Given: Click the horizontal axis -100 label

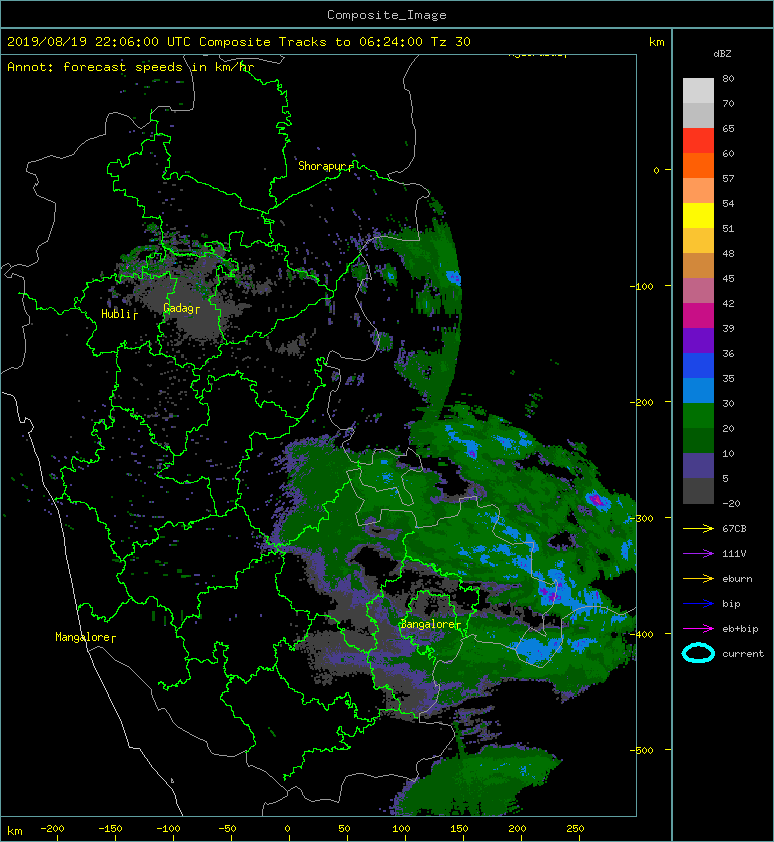Looking at the screenshot, I should pyautogui.click(x=168, y=828).
